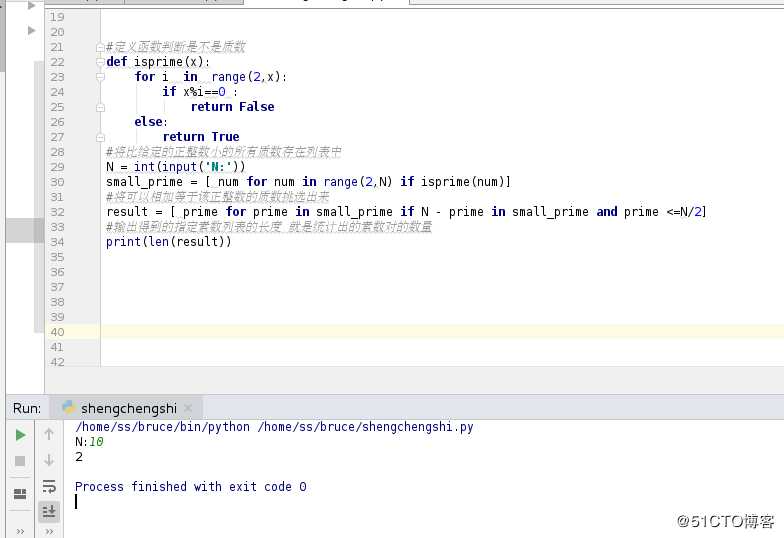Screen dimensions: 784x538
Task: Expand more actions chevron below scroll-to-end icon
Action: [49, 531]
